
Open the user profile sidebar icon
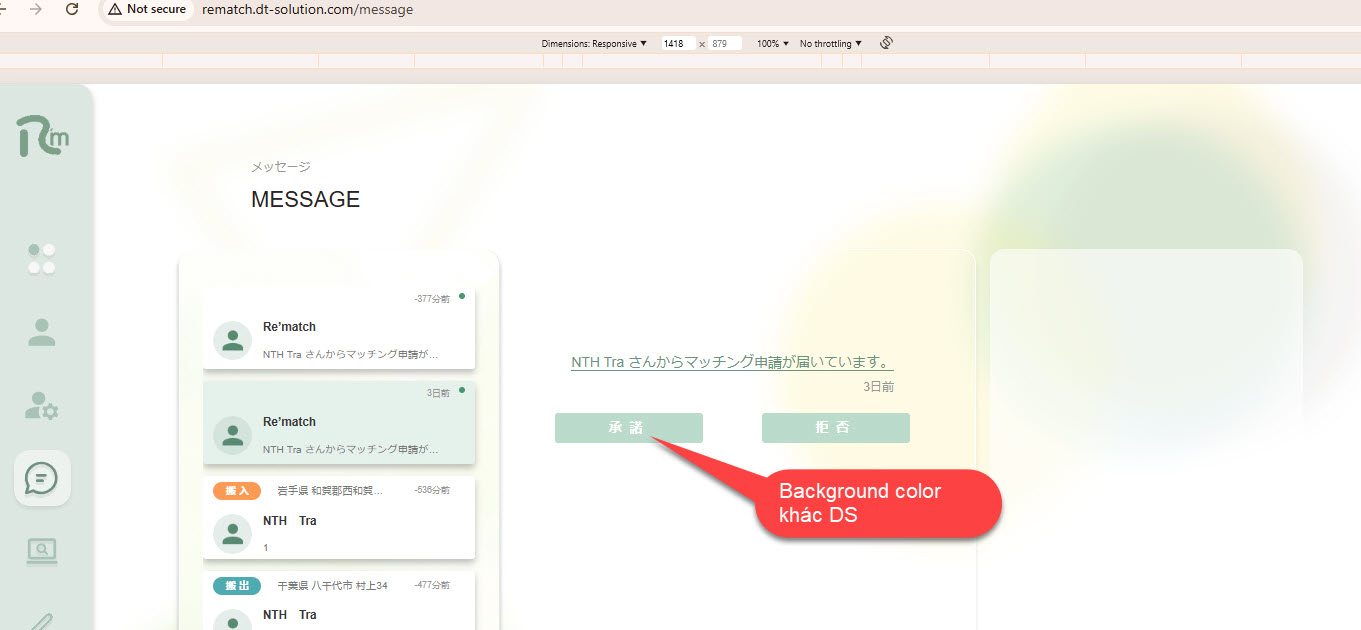[x=42, y=332]
